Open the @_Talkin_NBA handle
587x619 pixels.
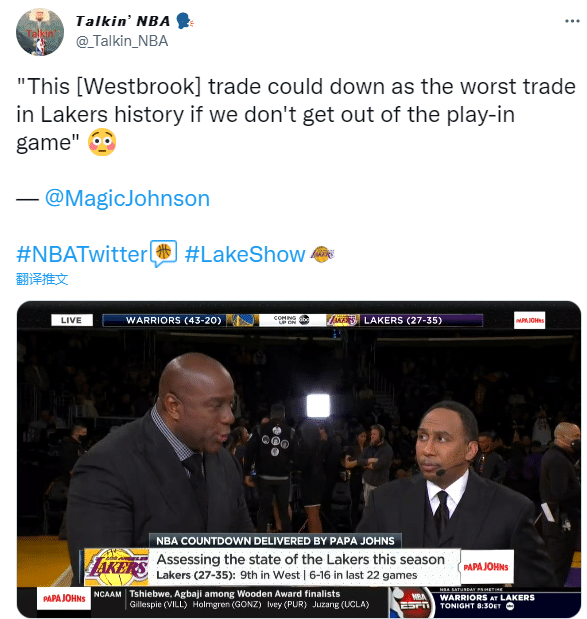[x=122, y=41]
